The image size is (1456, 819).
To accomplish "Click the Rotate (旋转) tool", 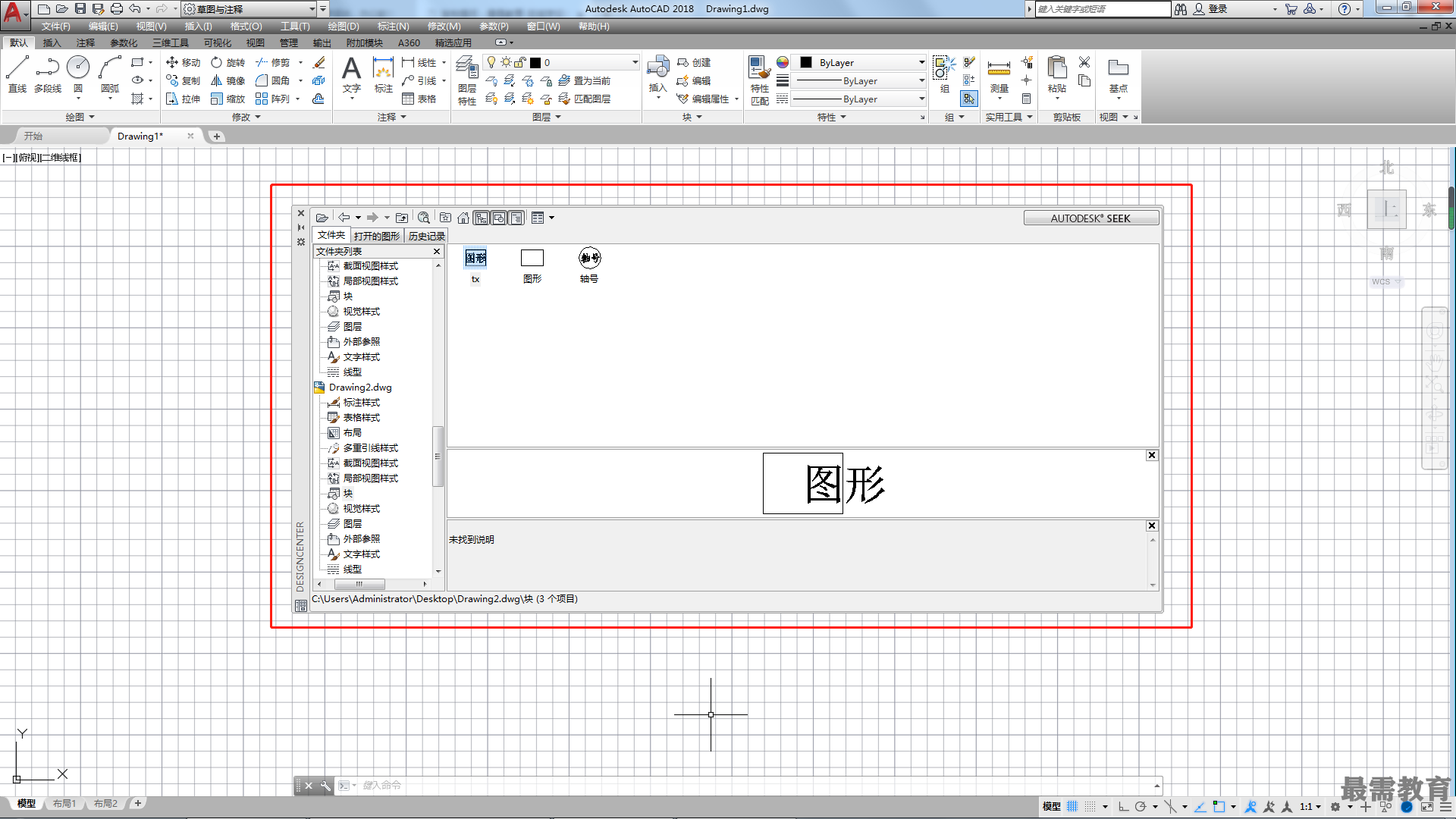I will [228, 62].
